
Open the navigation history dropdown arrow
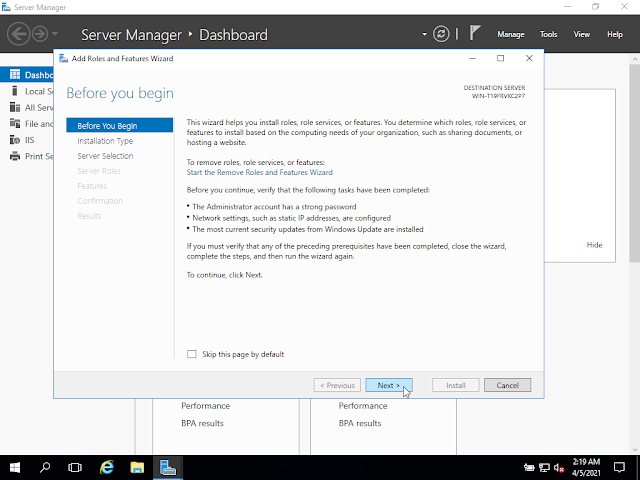click(x=55, y=34)
